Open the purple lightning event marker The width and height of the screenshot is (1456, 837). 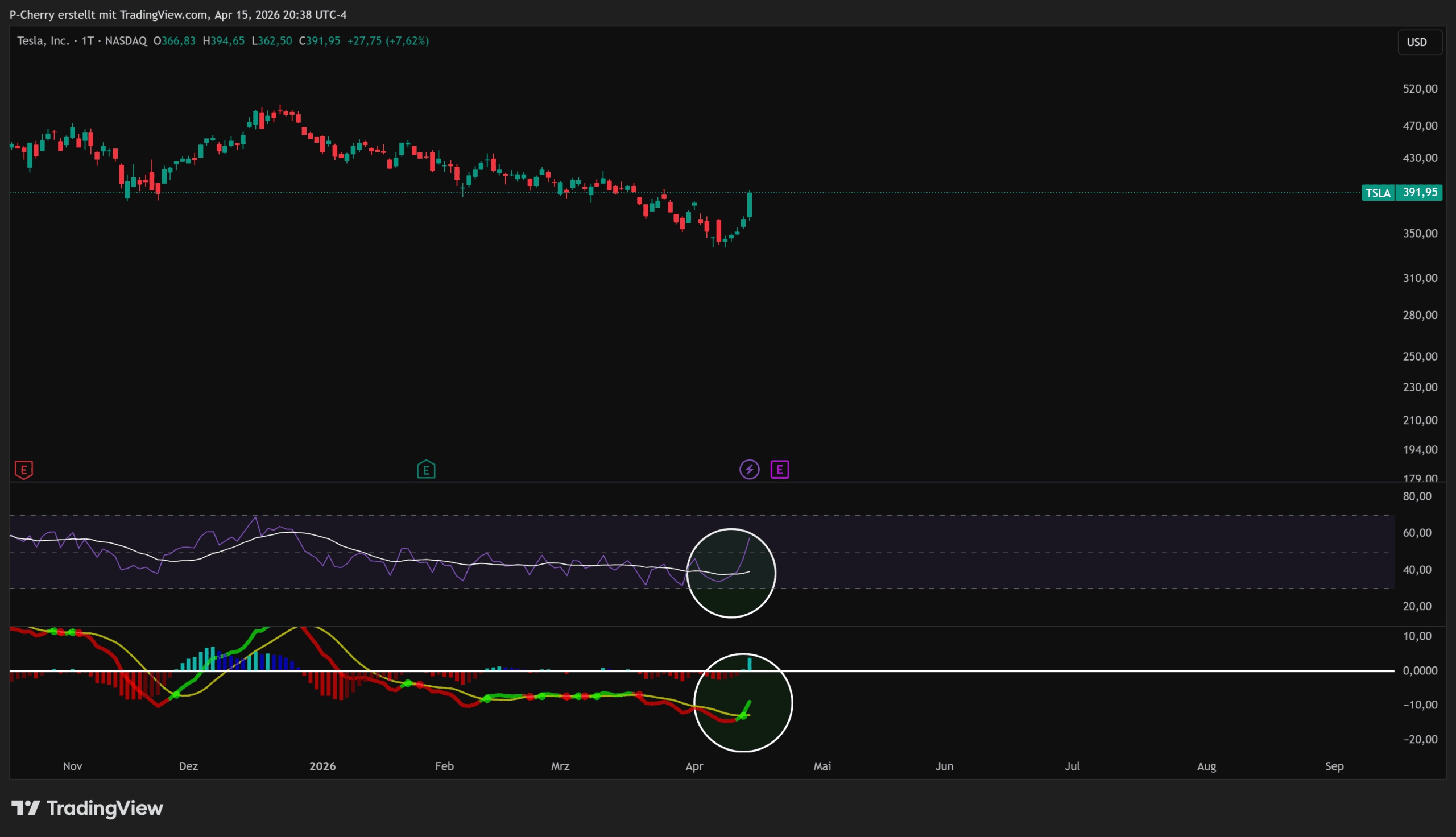749,470
